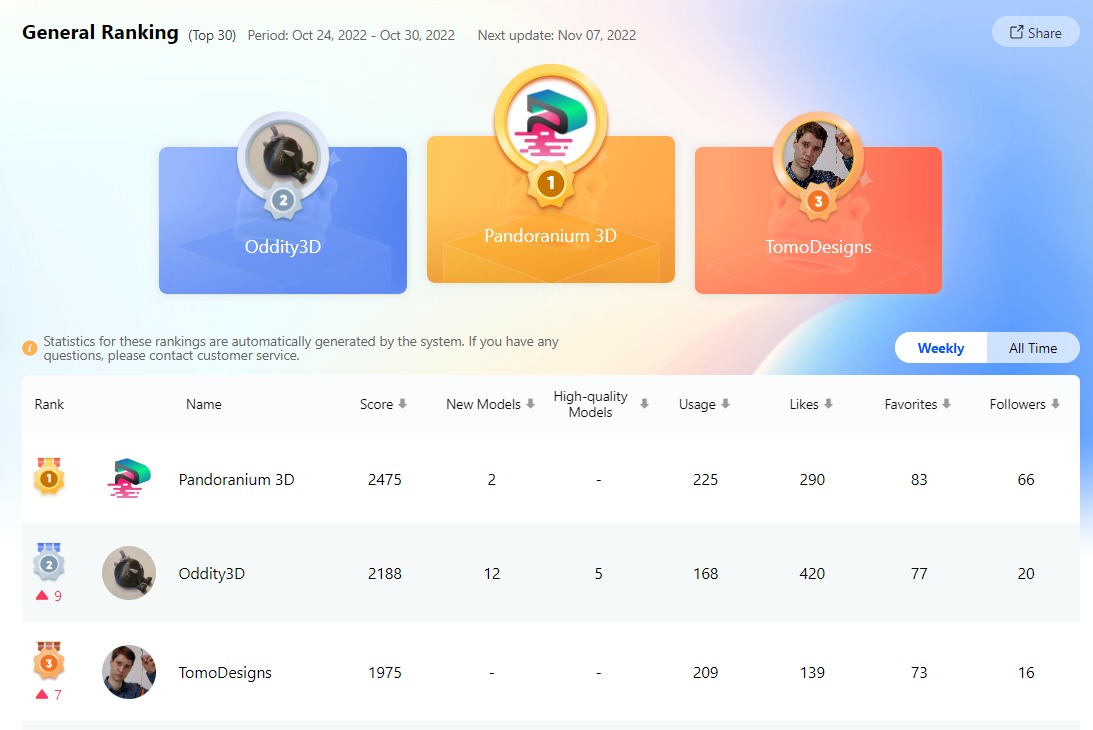Sort the table by Likes
This screenshot has width=1093, height=730.
pos(827,404)
